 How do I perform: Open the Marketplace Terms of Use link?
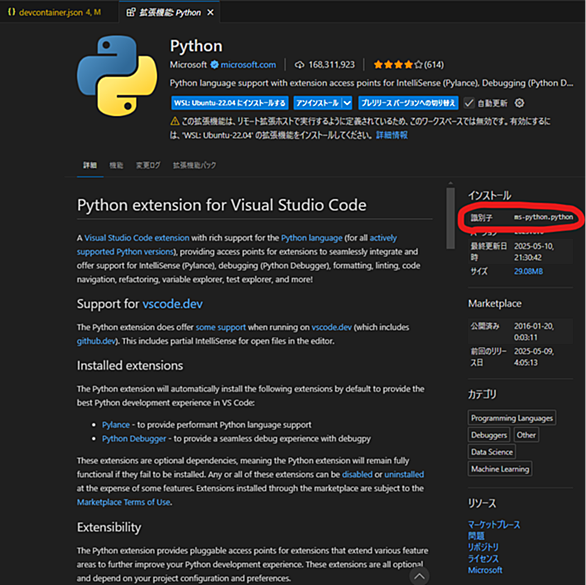click(x=124, y=502)
